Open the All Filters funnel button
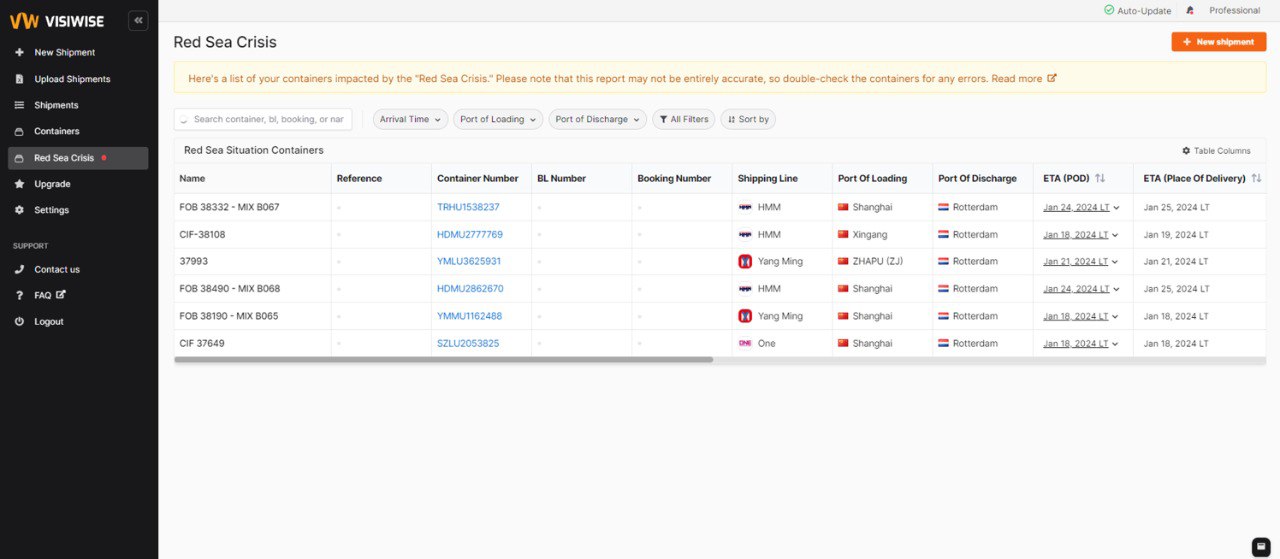The width and height of the screenshot is (1280, 559). (x=684, y=119)
